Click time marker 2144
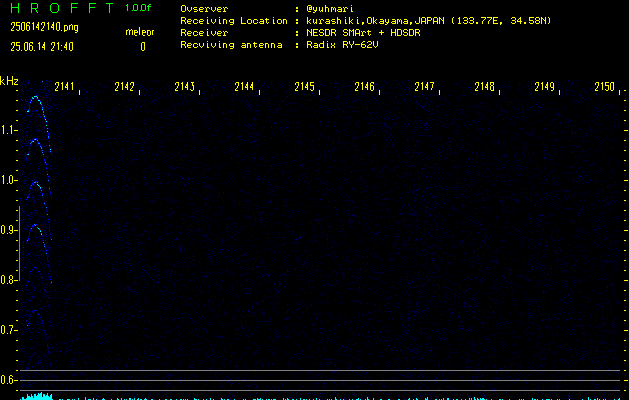The width and height of the screenshot is (629, 400). click(x=244, y=87)
